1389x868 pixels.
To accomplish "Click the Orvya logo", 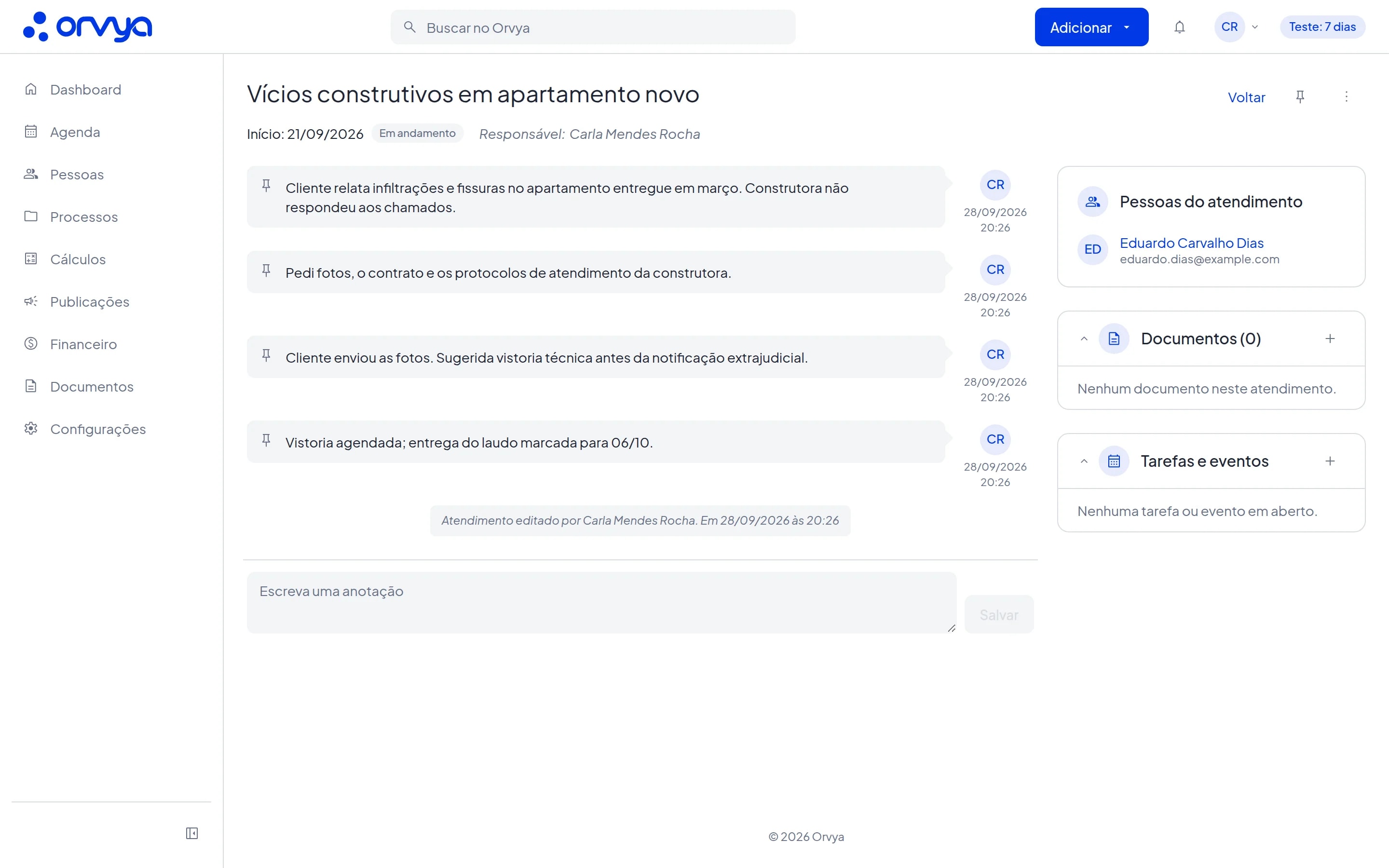I will pyautogui.click(x=87, y=27).
